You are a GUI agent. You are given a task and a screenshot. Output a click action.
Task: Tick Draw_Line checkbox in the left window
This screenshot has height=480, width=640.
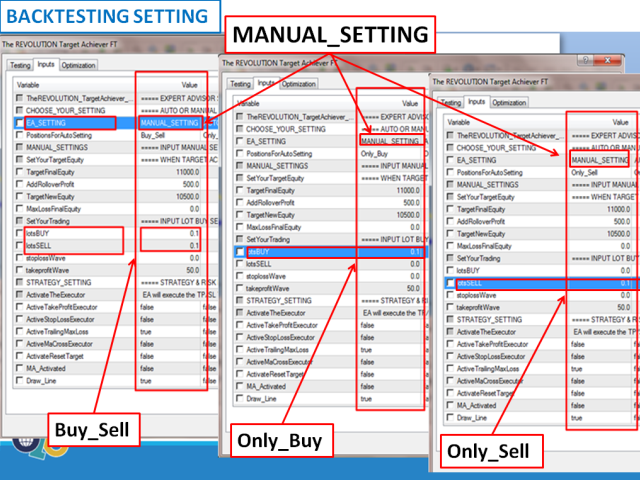click(x=19, y=380)
